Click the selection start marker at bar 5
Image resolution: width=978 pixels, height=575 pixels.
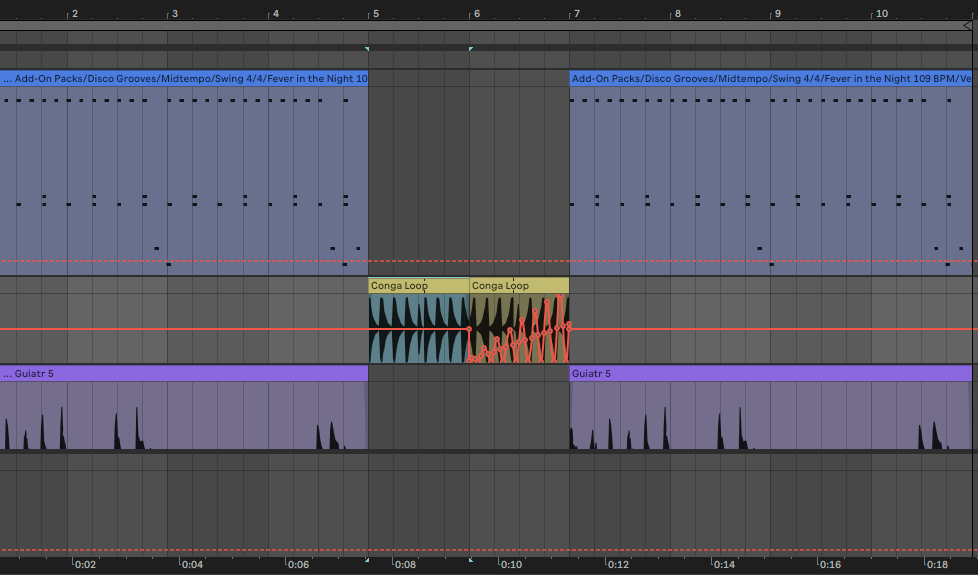pos(367,49)
